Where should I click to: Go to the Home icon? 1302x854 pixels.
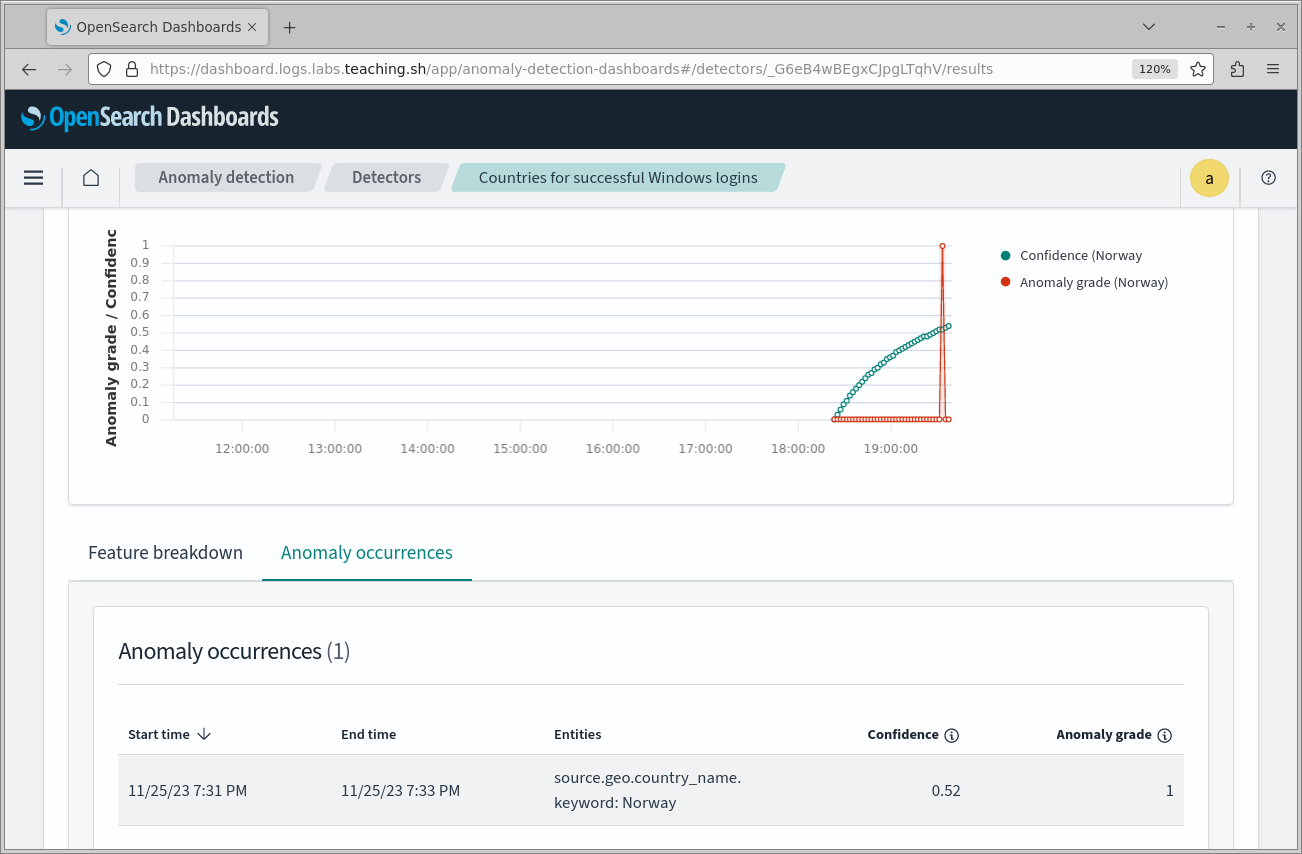click(x=91, y=178)
